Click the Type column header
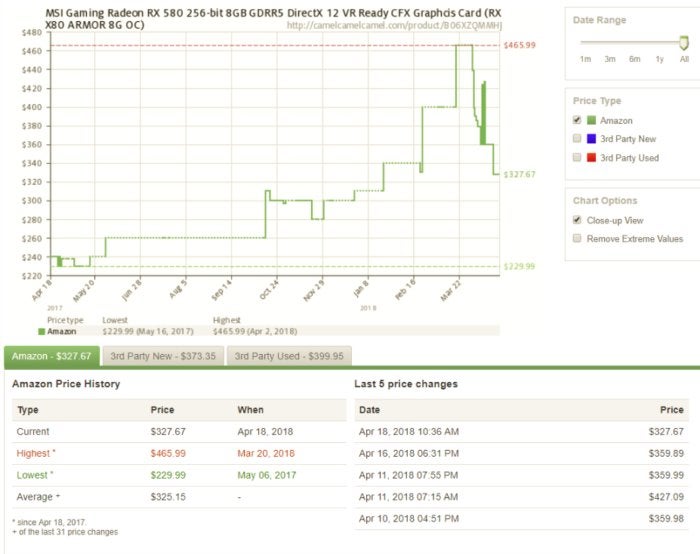 click(x=28, y=410)
